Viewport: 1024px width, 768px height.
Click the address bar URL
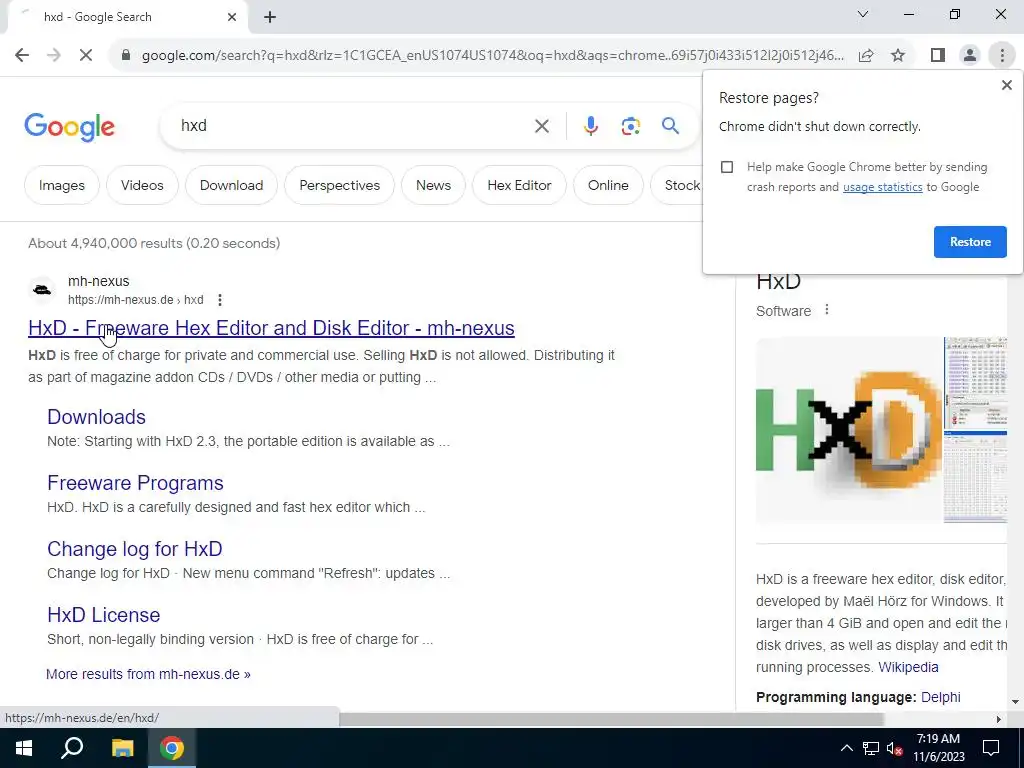[493, 56]
